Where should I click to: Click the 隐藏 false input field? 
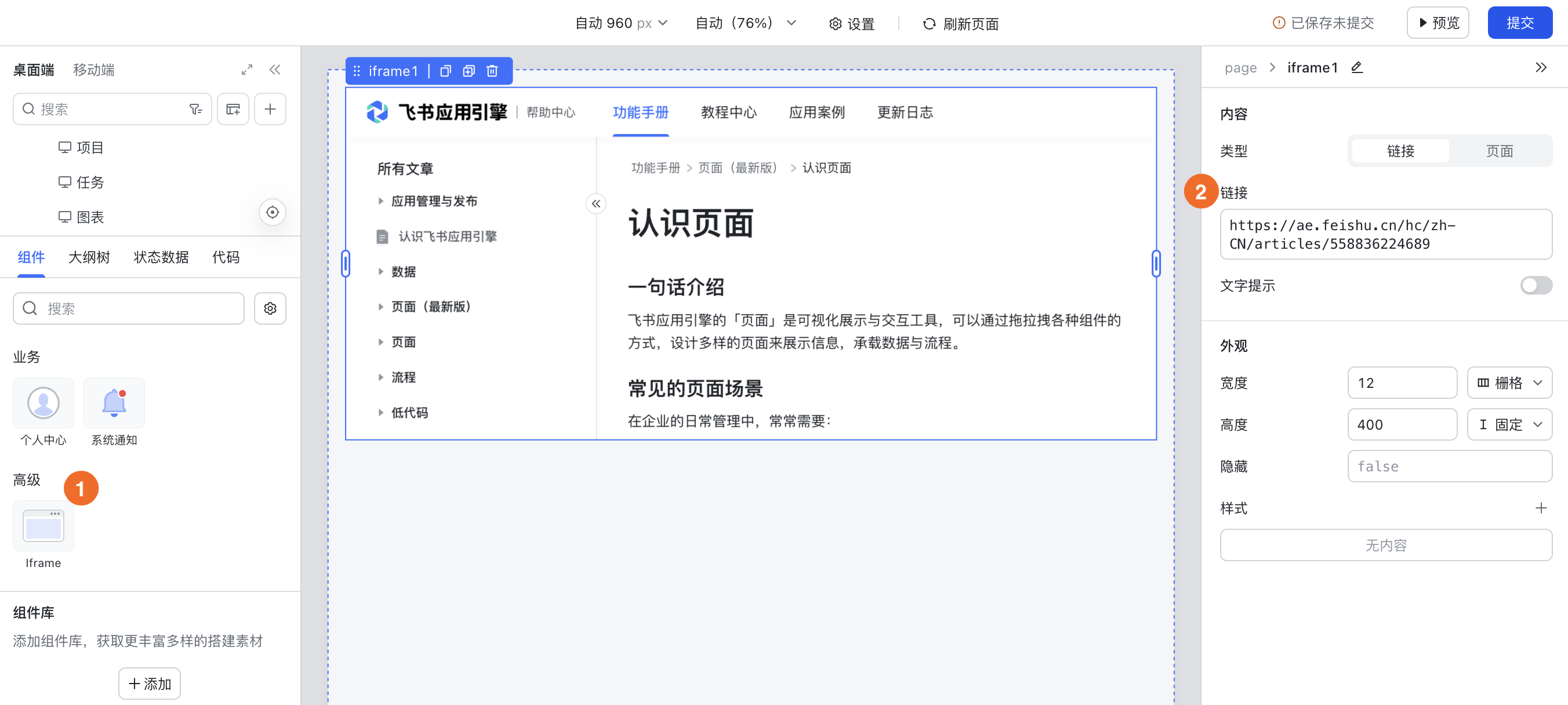1449,466
